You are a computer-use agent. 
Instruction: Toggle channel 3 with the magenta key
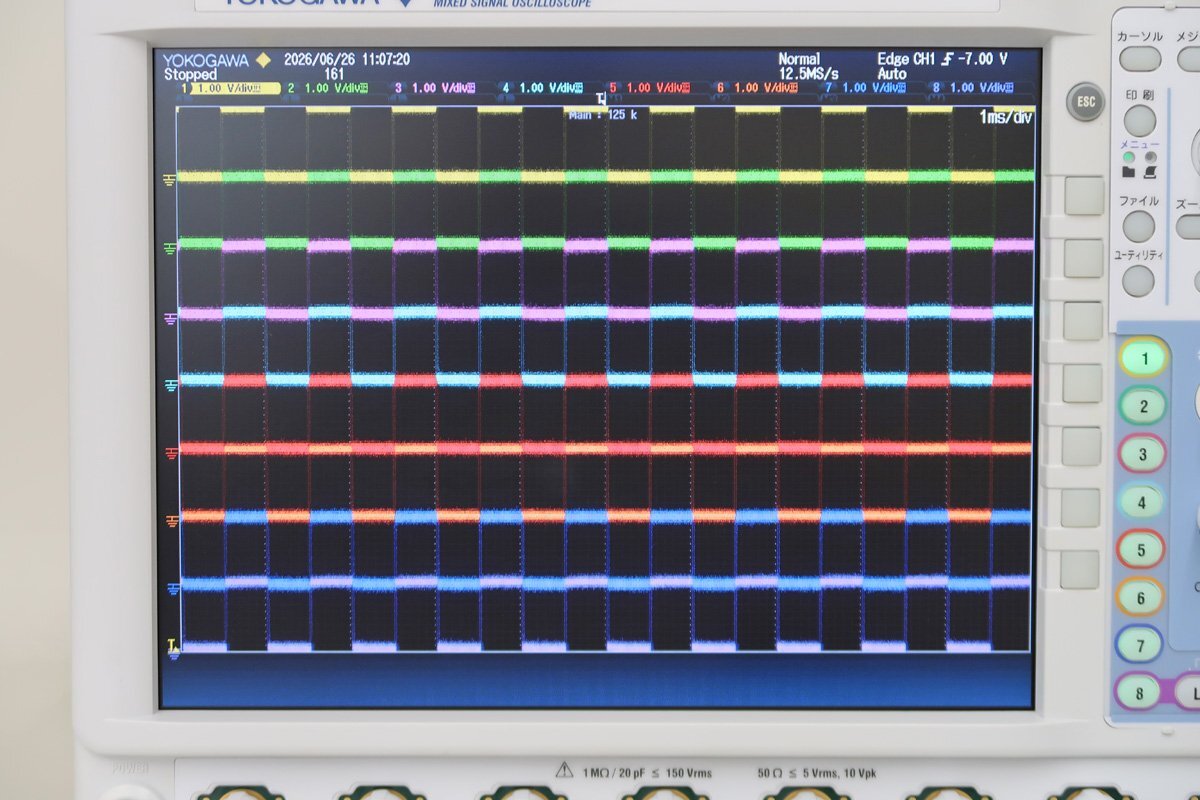1142,454
